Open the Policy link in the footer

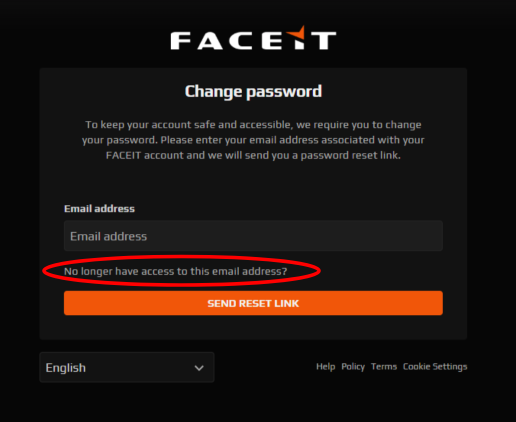tap(353, 367)
